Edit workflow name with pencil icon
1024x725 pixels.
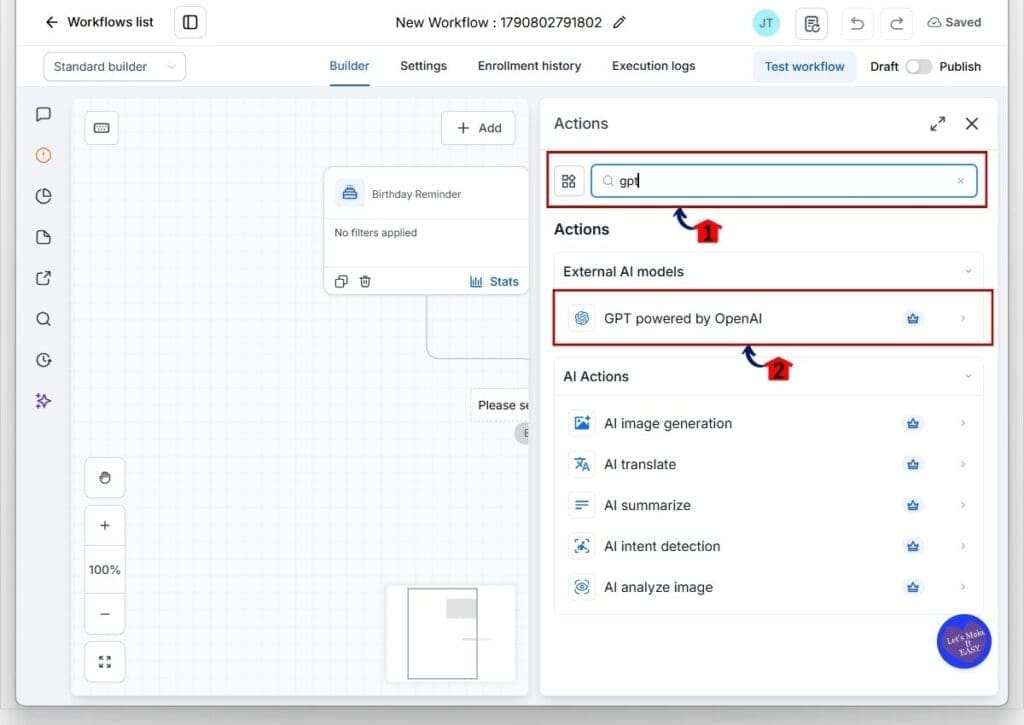coord(619,22)
